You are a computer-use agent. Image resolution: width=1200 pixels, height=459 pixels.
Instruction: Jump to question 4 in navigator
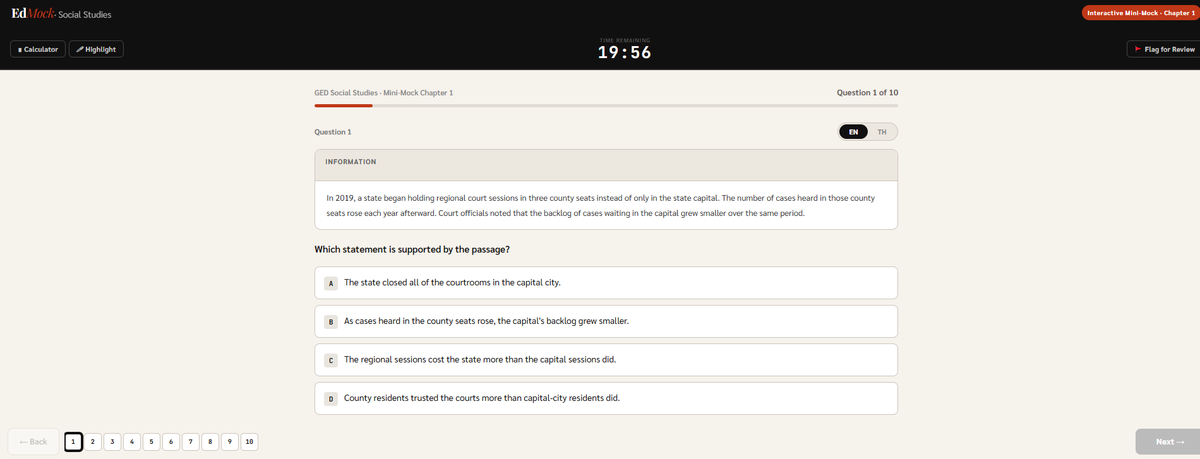coord(132,442)
